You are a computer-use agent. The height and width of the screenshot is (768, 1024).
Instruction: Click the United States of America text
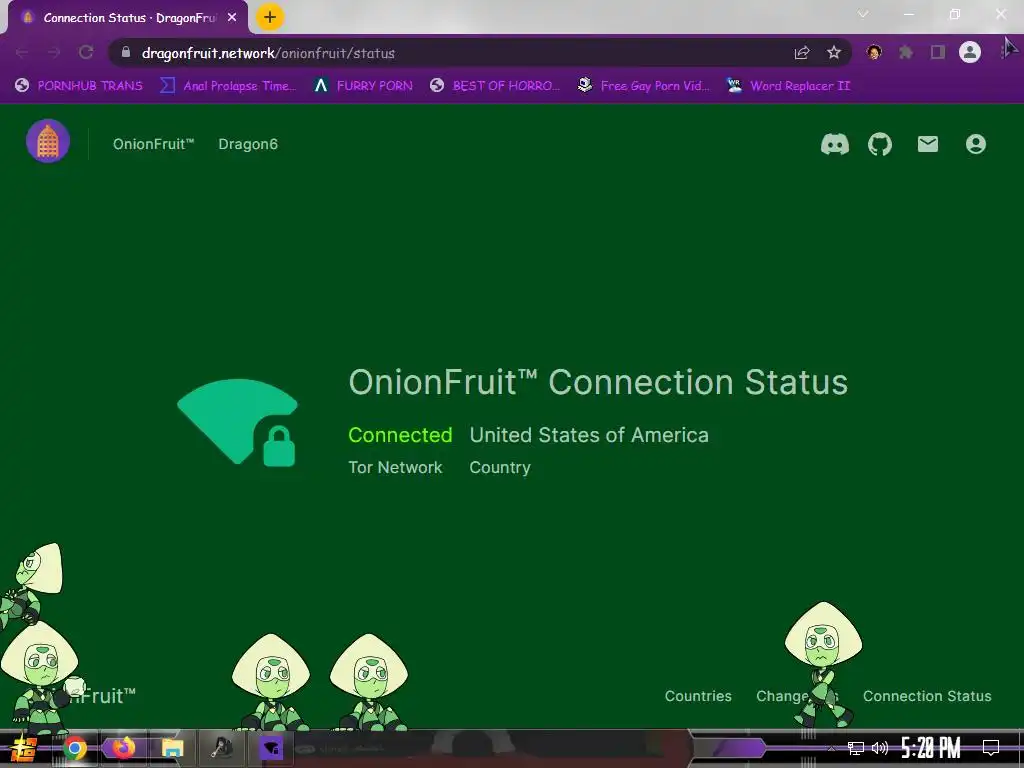pos(589,435)
